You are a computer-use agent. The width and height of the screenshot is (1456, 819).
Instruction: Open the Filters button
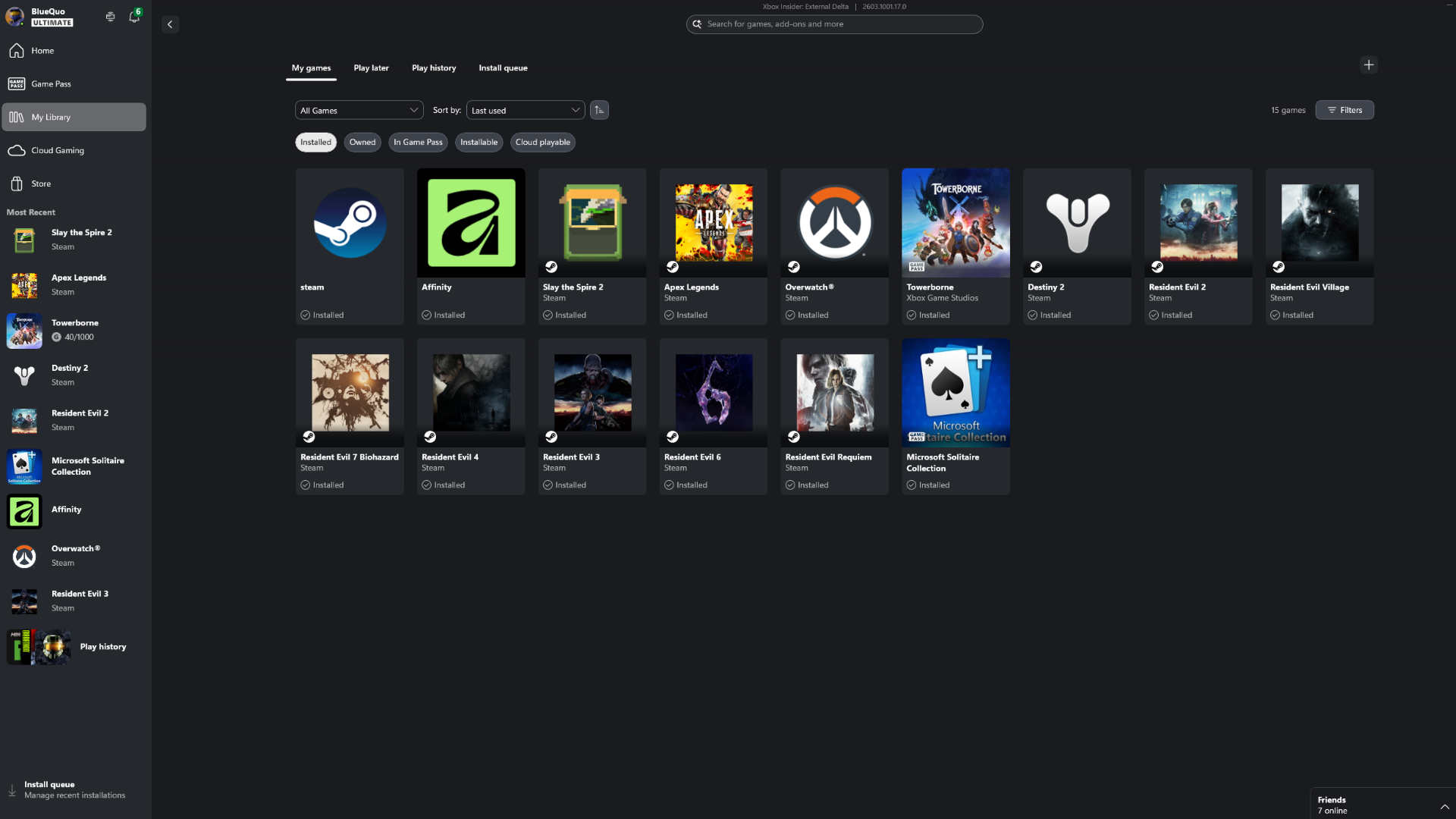tap(1345, 110)
